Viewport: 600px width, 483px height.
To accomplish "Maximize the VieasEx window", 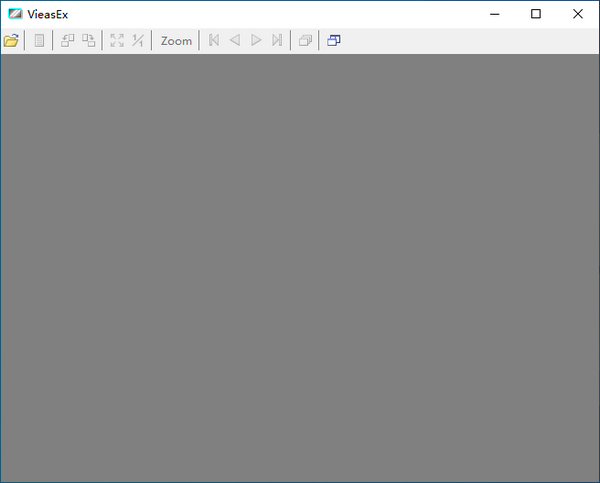I will [x=536, y=14].
